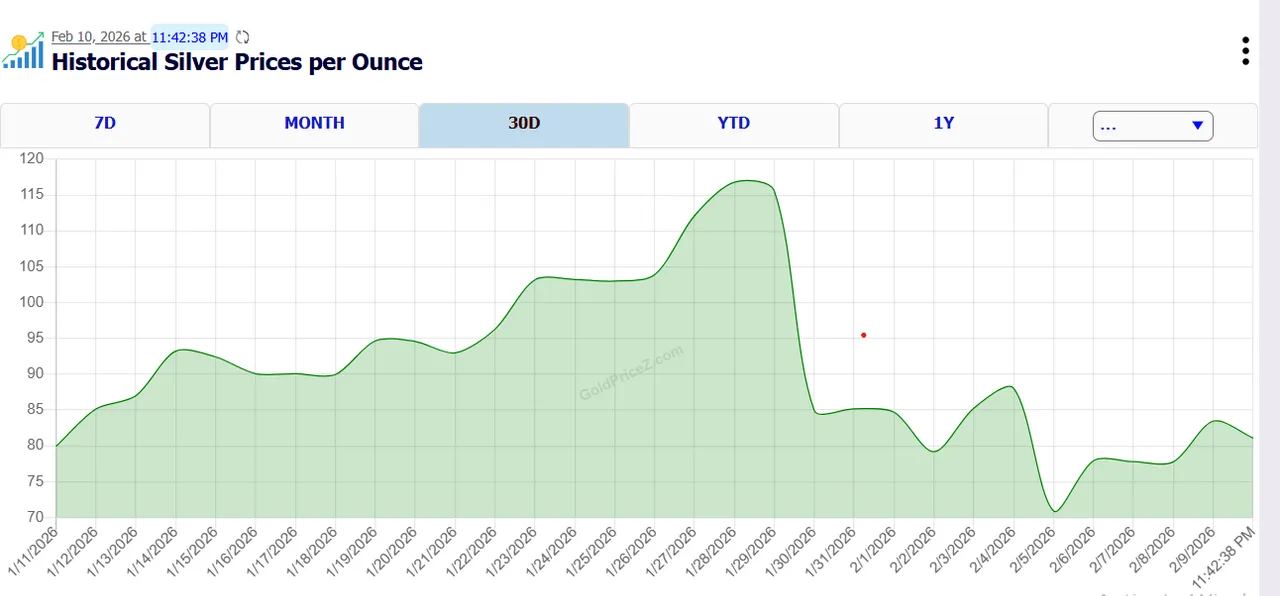Viewport: 1280px width, 596px height.
Task: Click the 1/11/2026 x-axis label
Action: (33, 552)
